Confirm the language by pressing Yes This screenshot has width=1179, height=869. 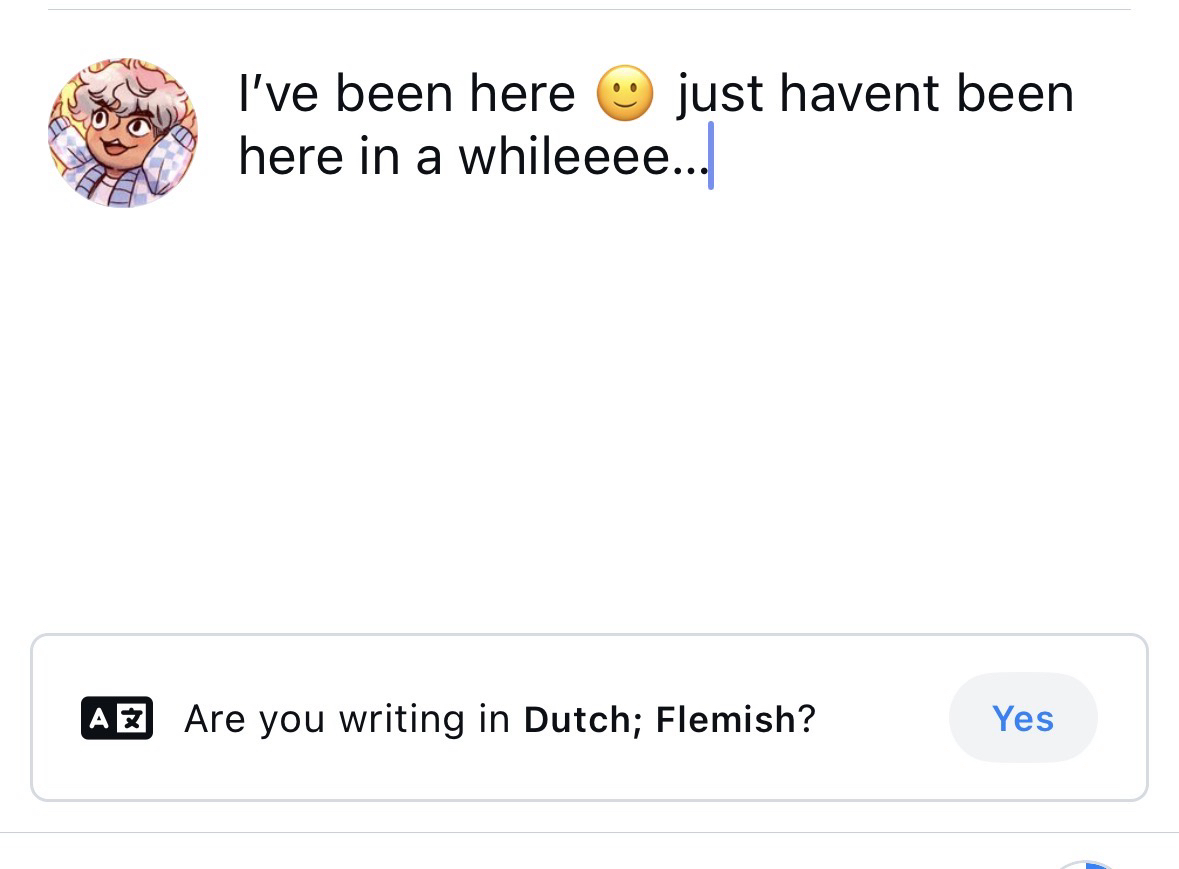pyautogui.click(x=1022, y=718)
